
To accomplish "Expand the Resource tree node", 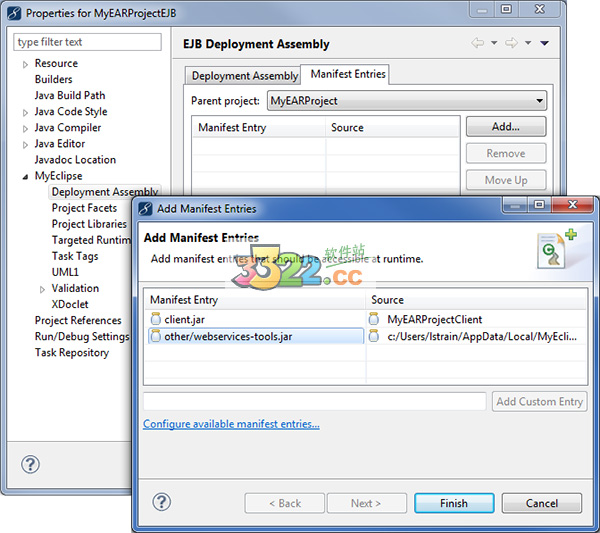I will pyautogui.click(x=25, y=64).
